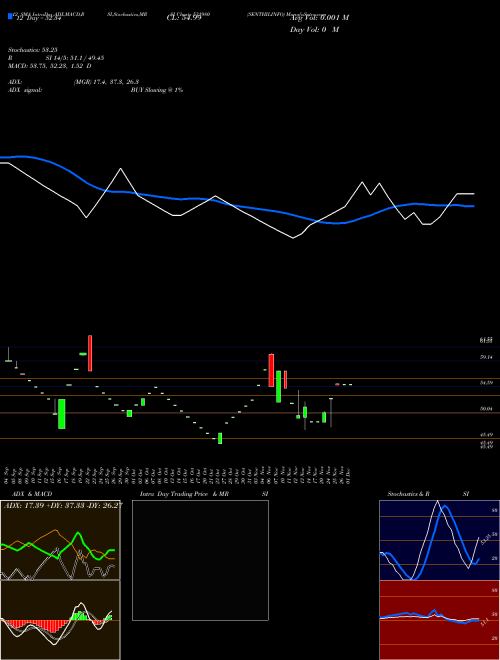Screen dimensions: 500x660
Task: Click the 54.59 price axis label
Action: (x=486, y=383)
